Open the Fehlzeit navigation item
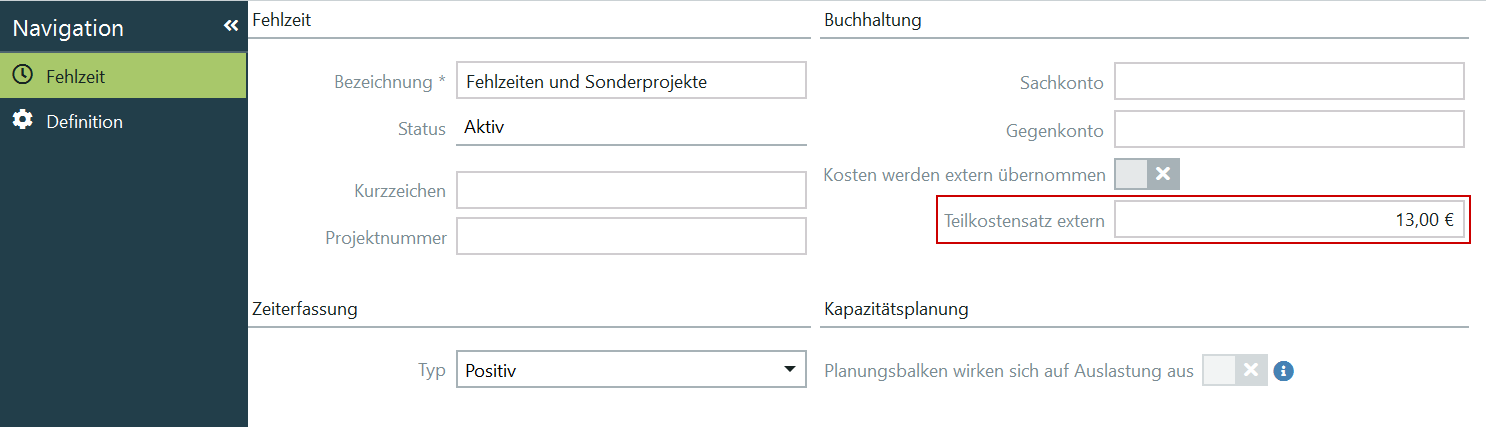 pyautogui.click(x=76, y=76)
